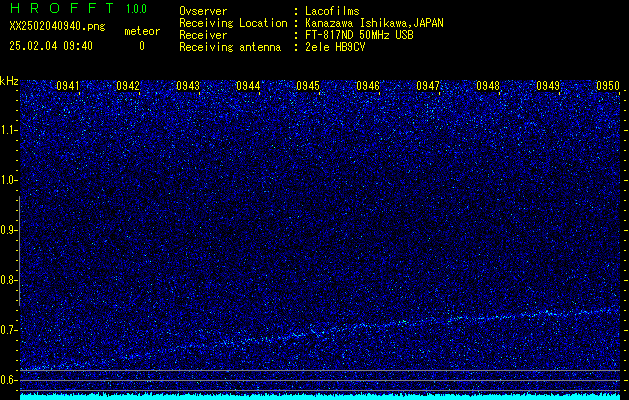Viewport: 629px width, 400px height.
Task: Click the HROFFT title text
Action: coord(62,8)
